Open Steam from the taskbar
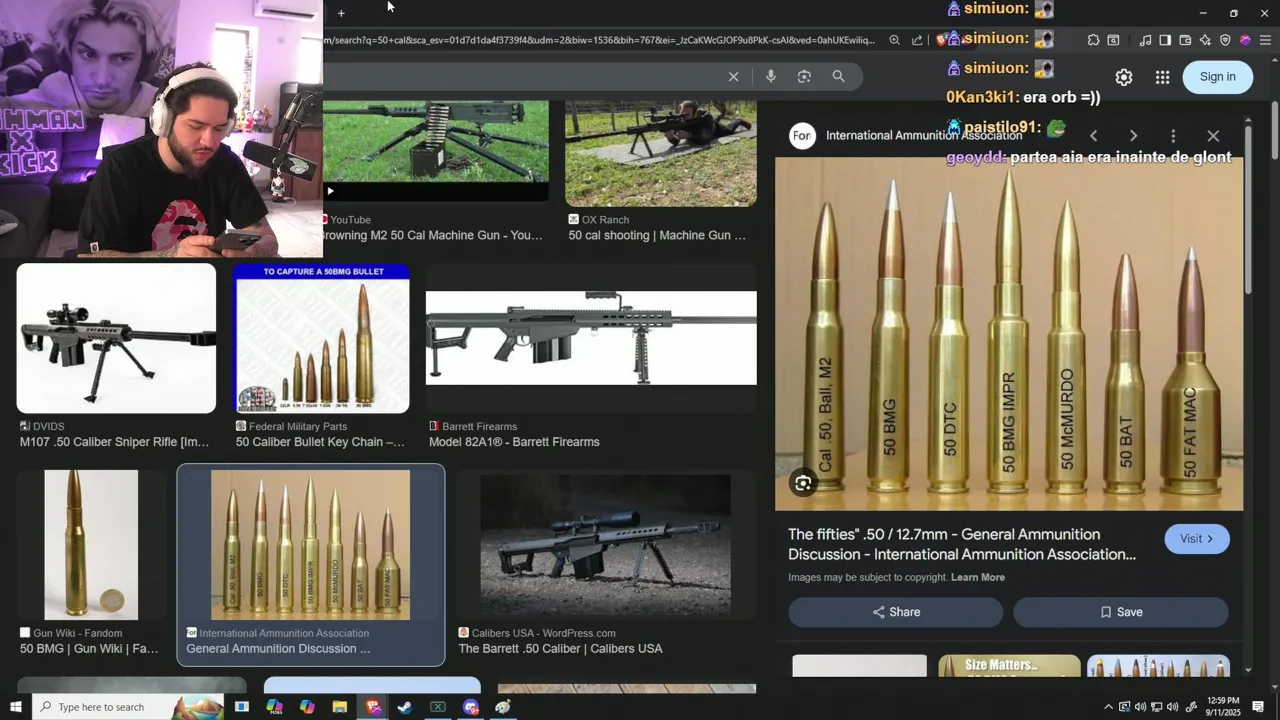1280x720 pixels. tap(405, 707)
